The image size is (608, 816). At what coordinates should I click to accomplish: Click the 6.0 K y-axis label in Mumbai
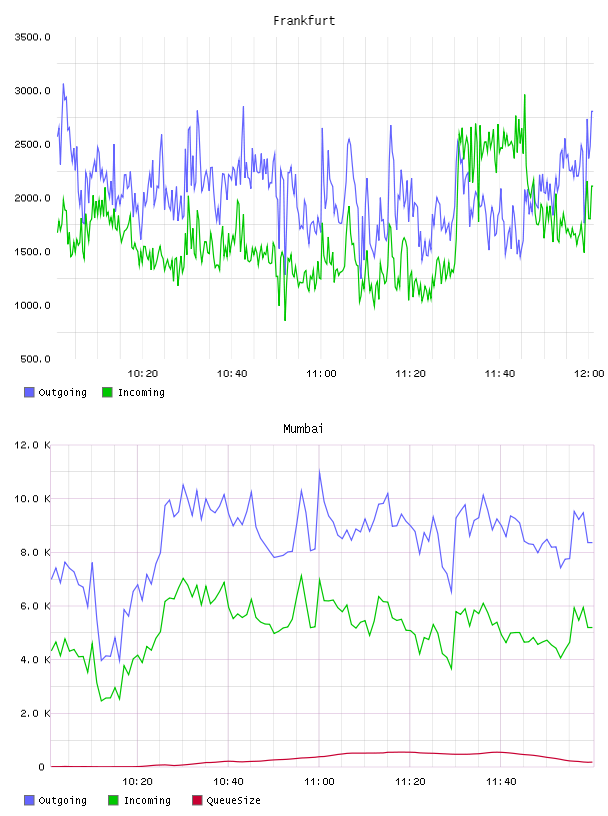35,606
